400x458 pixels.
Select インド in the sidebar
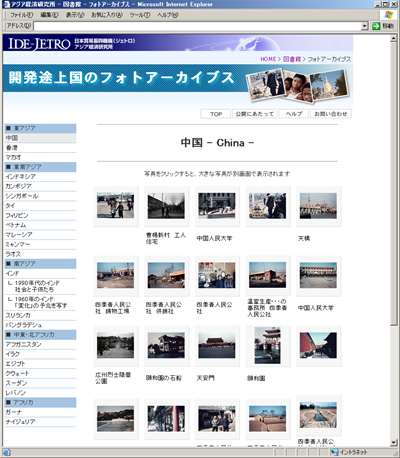pos(40,273)
